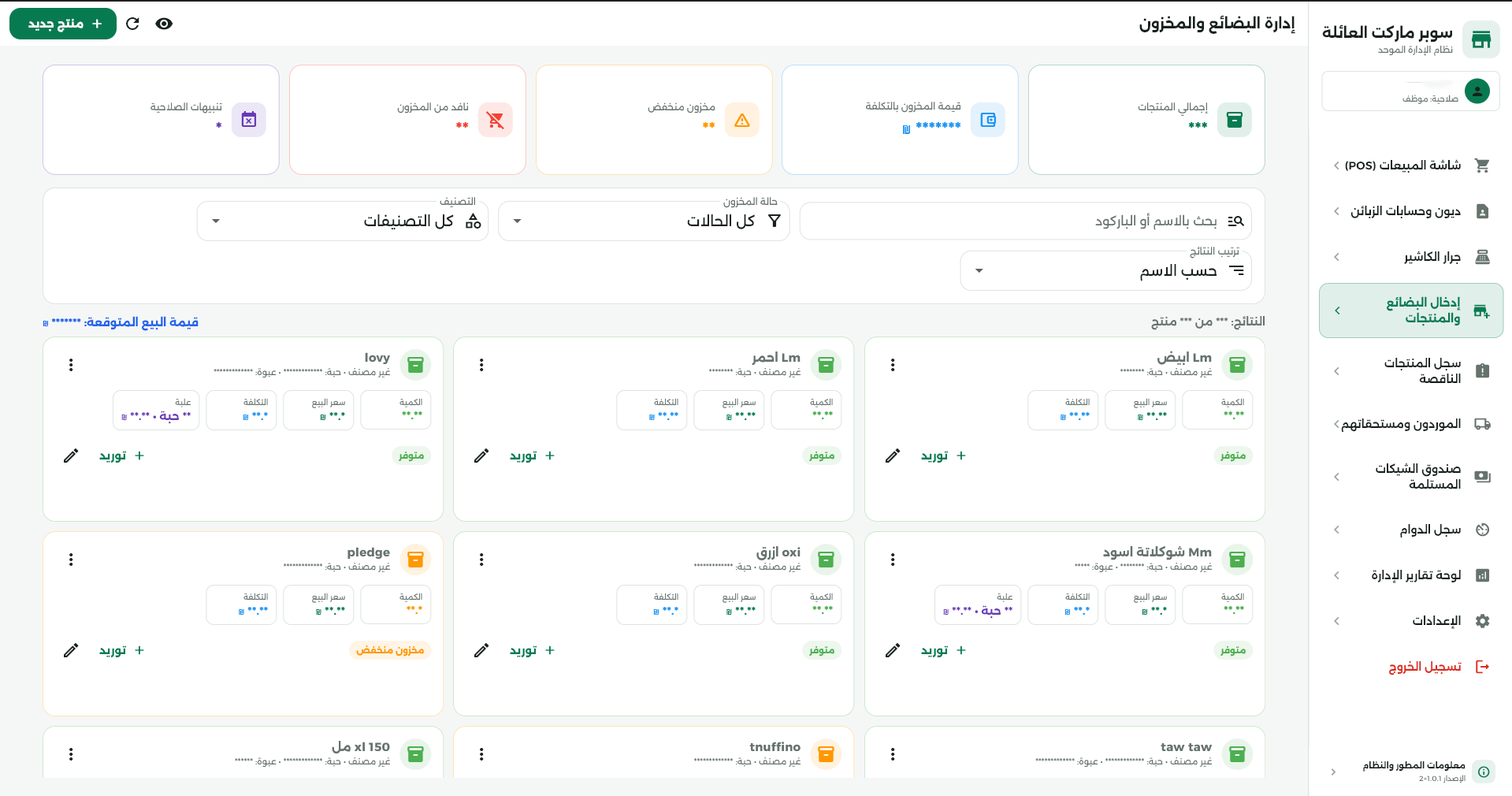Open more options menu for Lm ابيض
Screen dimensions: 1512x796
click(x=893, y=365)
